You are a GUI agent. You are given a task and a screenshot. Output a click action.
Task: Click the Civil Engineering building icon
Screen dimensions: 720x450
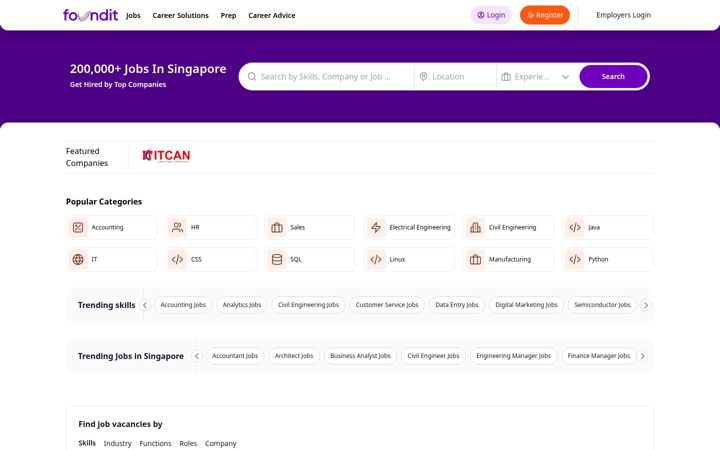(475, 227)
